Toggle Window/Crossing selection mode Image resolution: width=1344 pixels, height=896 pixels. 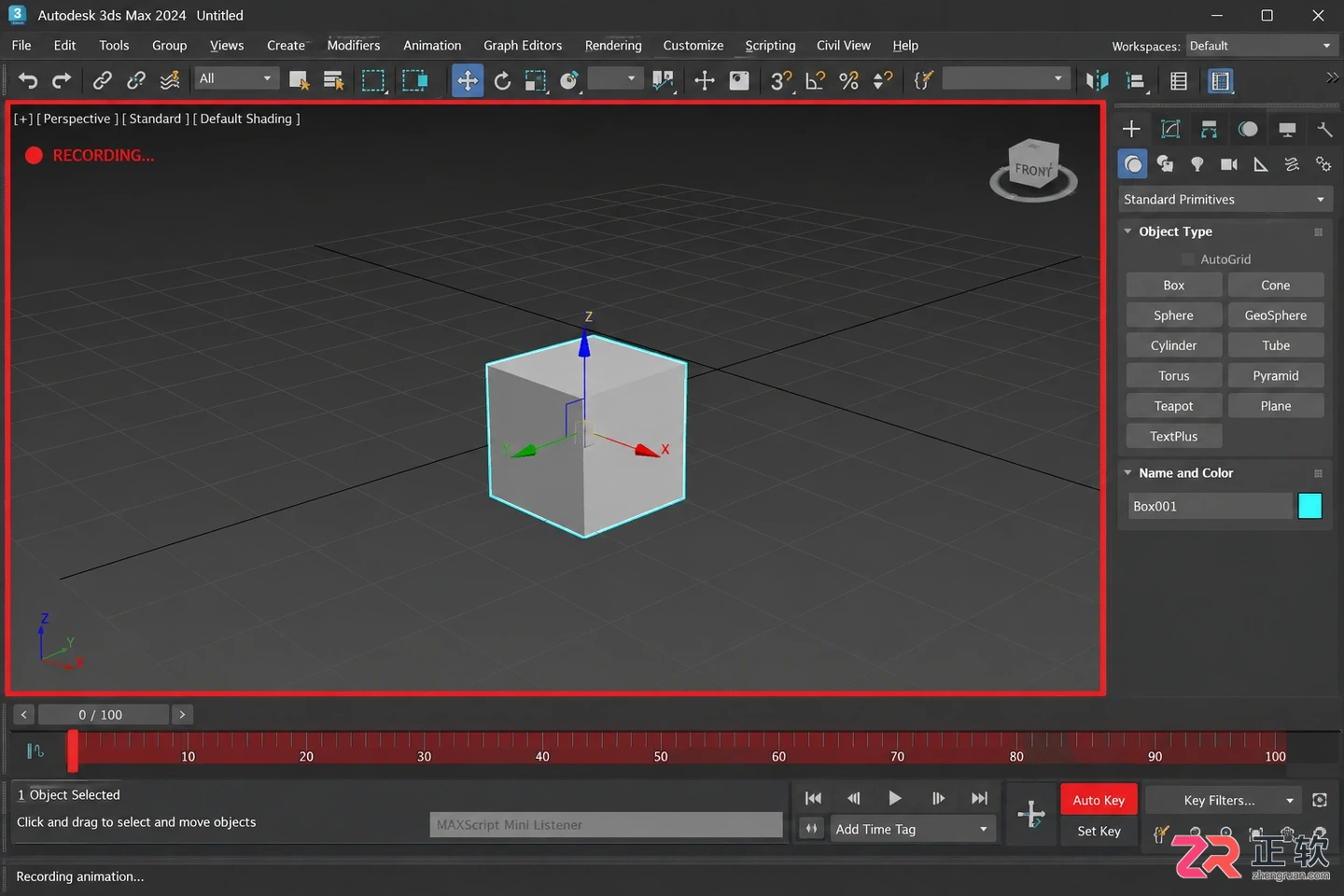[414, 81]
